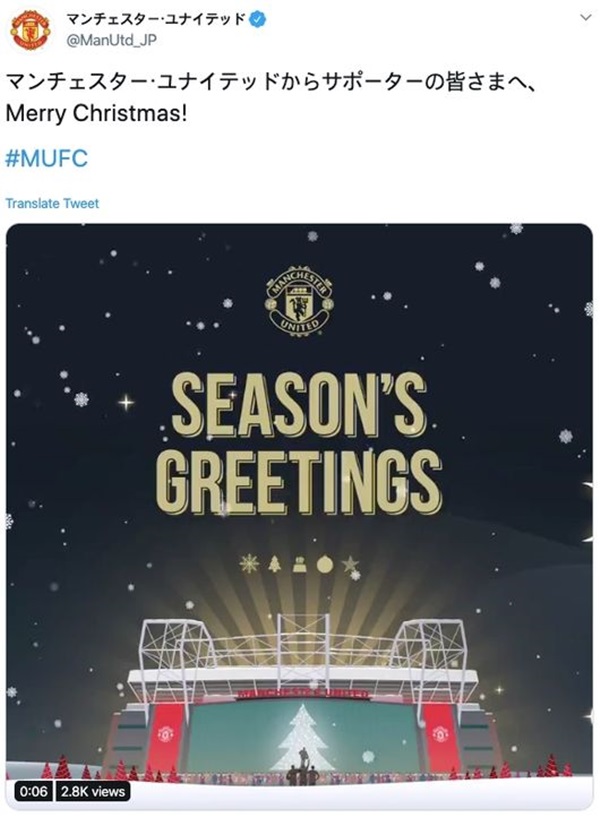Image resolution: width=600 pixels, height=817 pixels.
Task: Click the glowing white Christmas tree
Action: tap(303, 738)
